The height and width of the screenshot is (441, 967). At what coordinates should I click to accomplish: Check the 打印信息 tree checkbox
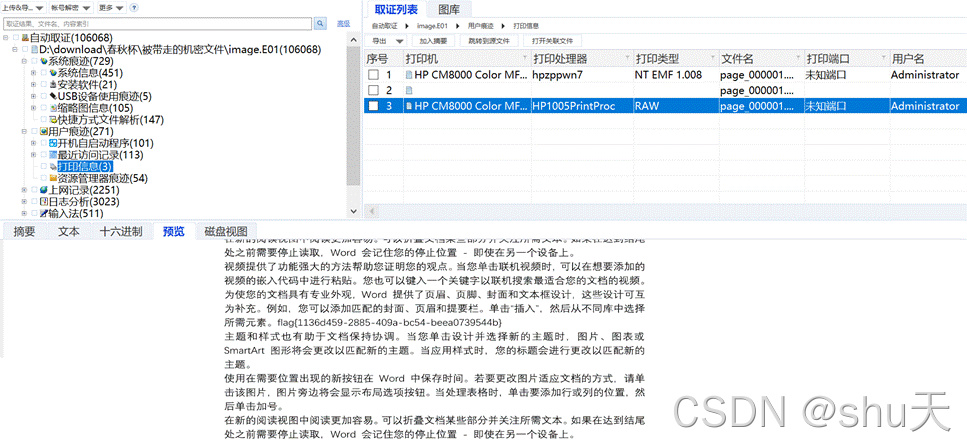44,167
